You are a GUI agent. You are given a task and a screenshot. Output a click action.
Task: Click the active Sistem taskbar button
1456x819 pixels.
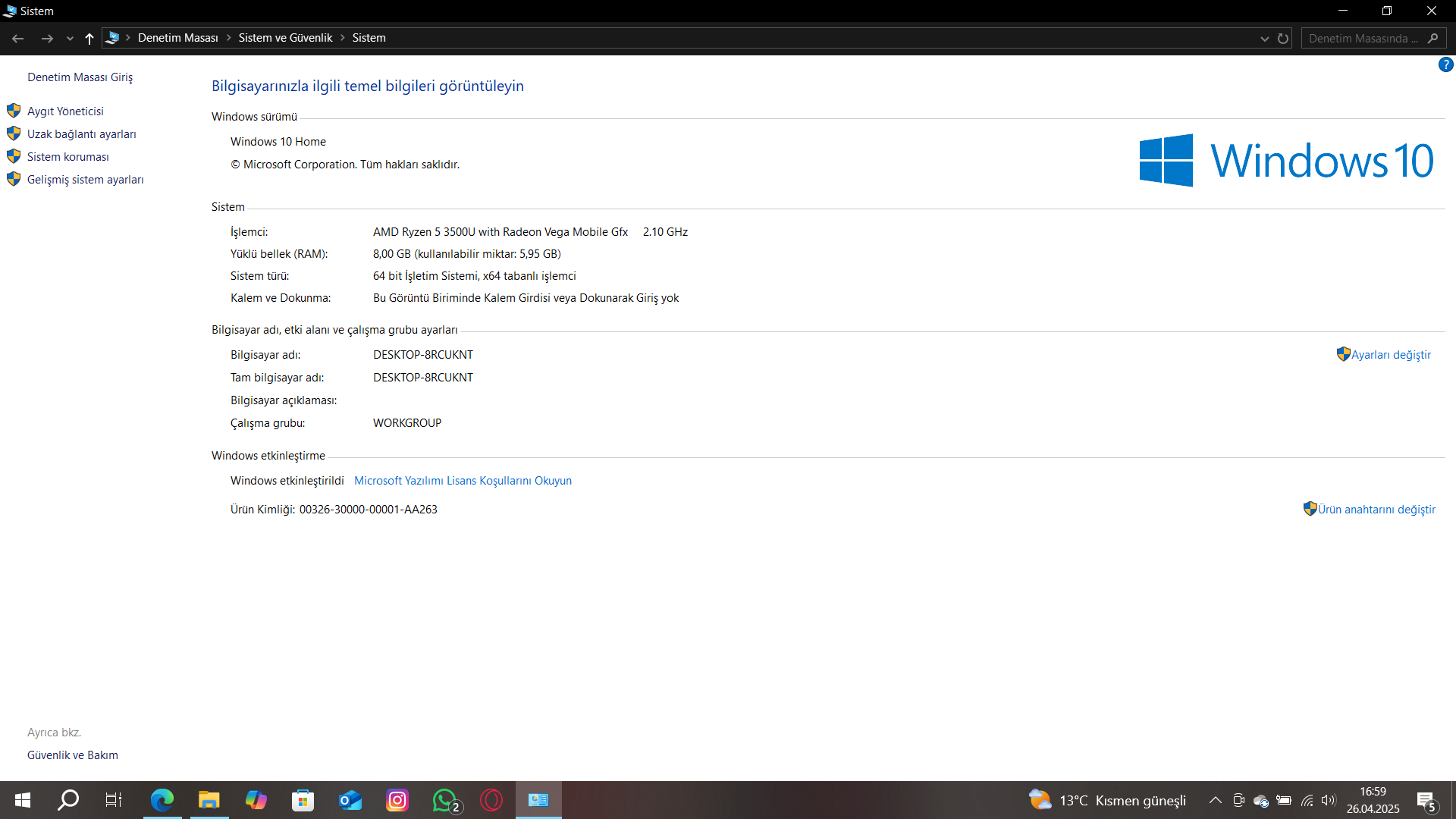(538, 800)
